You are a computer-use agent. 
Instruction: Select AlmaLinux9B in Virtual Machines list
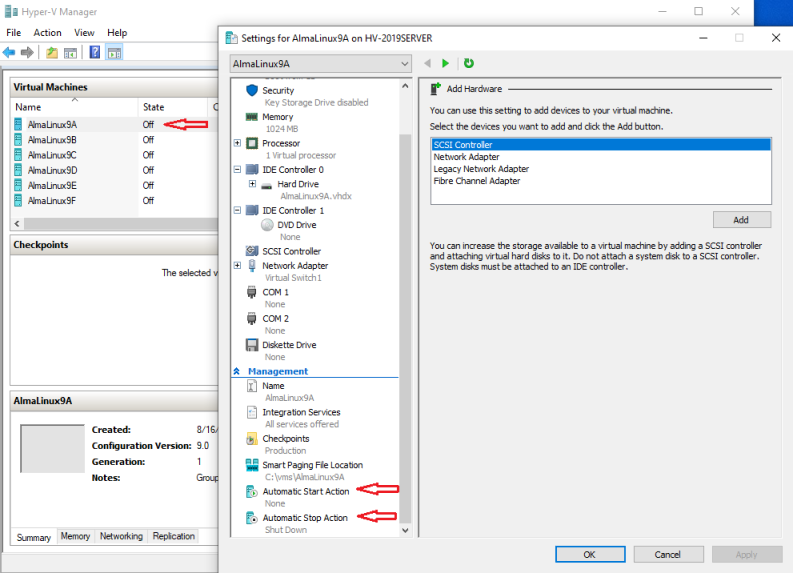pyautogui.click(x=52, y=140)
